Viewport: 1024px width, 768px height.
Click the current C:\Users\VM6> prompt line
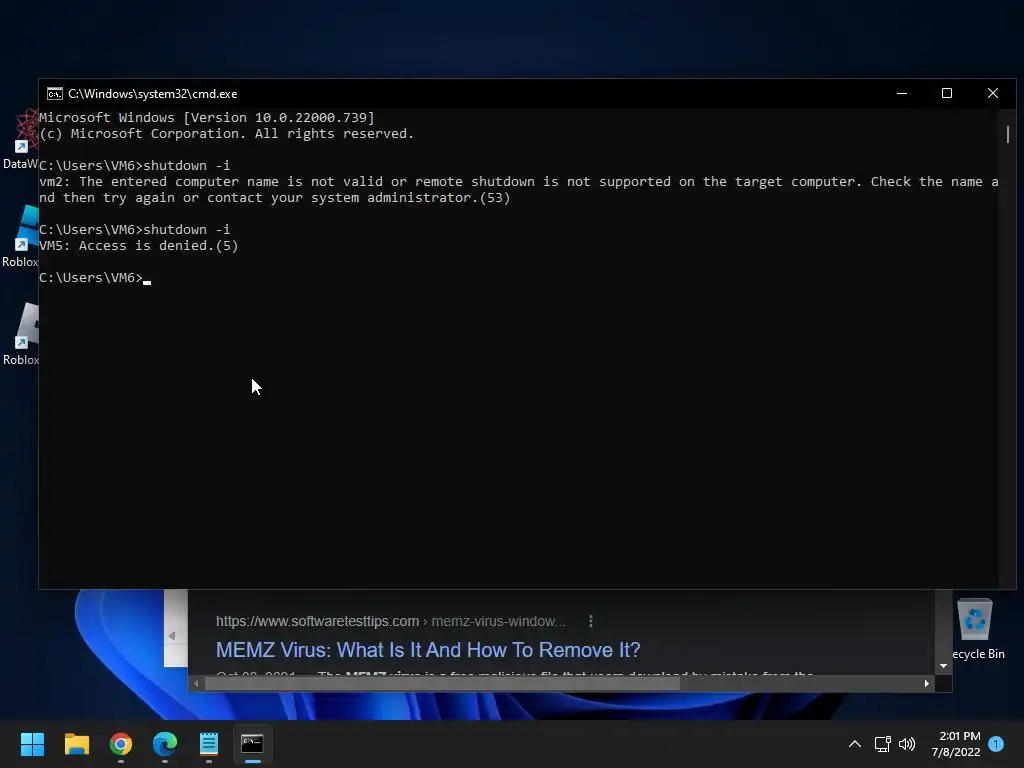95,278
